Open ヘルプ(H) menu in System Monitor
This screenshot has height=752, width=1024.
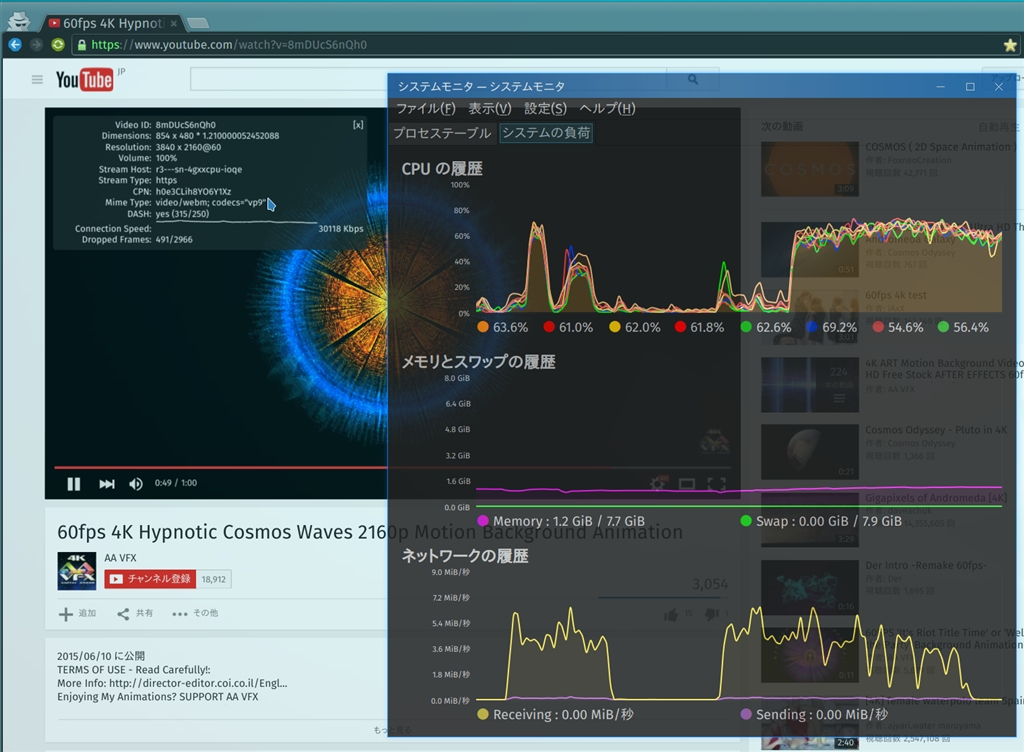(x=607, y=108)
